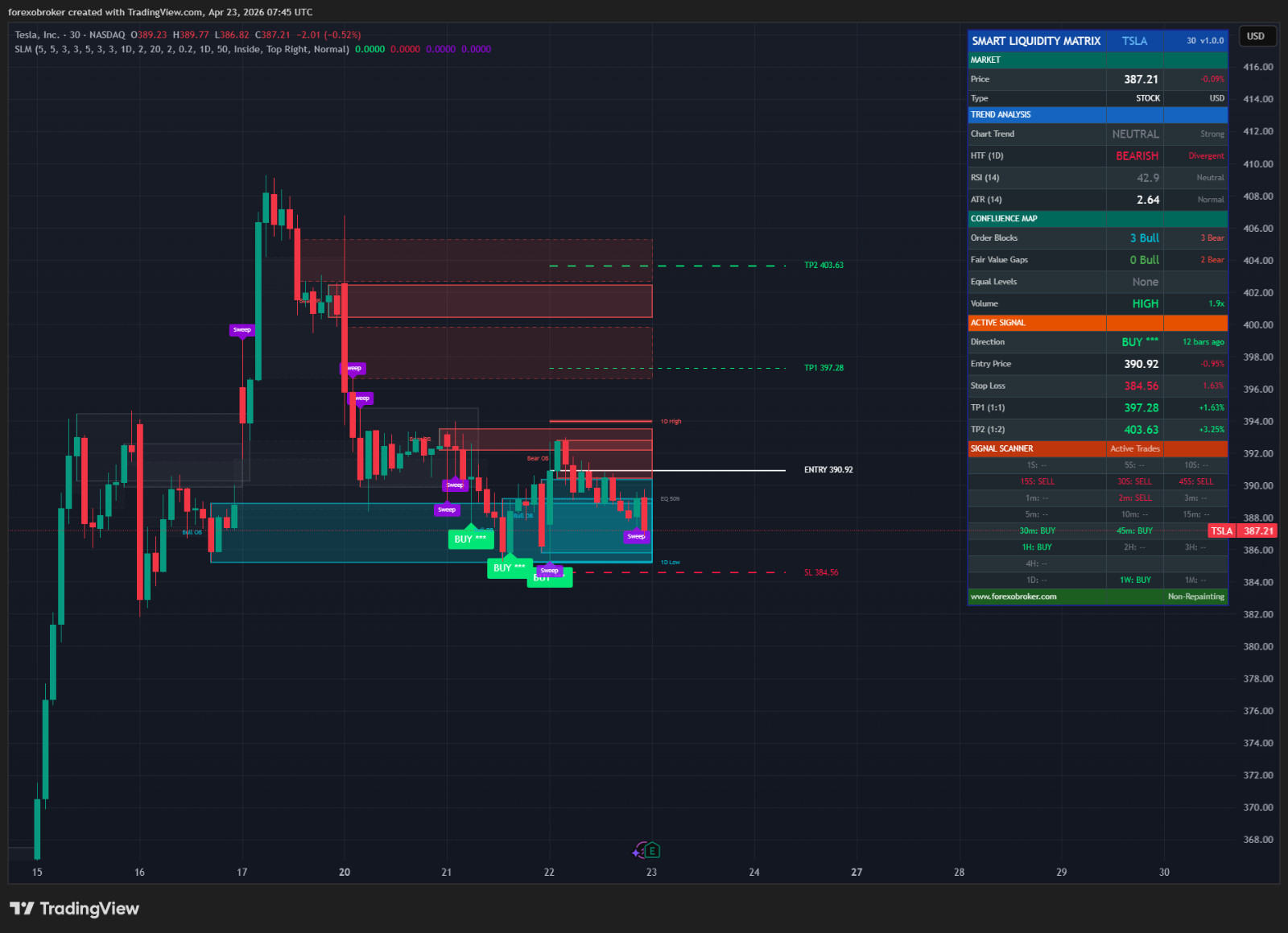This screenshot has width=1288, height=933.
Task: Click the 'ACTIVE SIGNAL' section header
Action: click(998, 323)
